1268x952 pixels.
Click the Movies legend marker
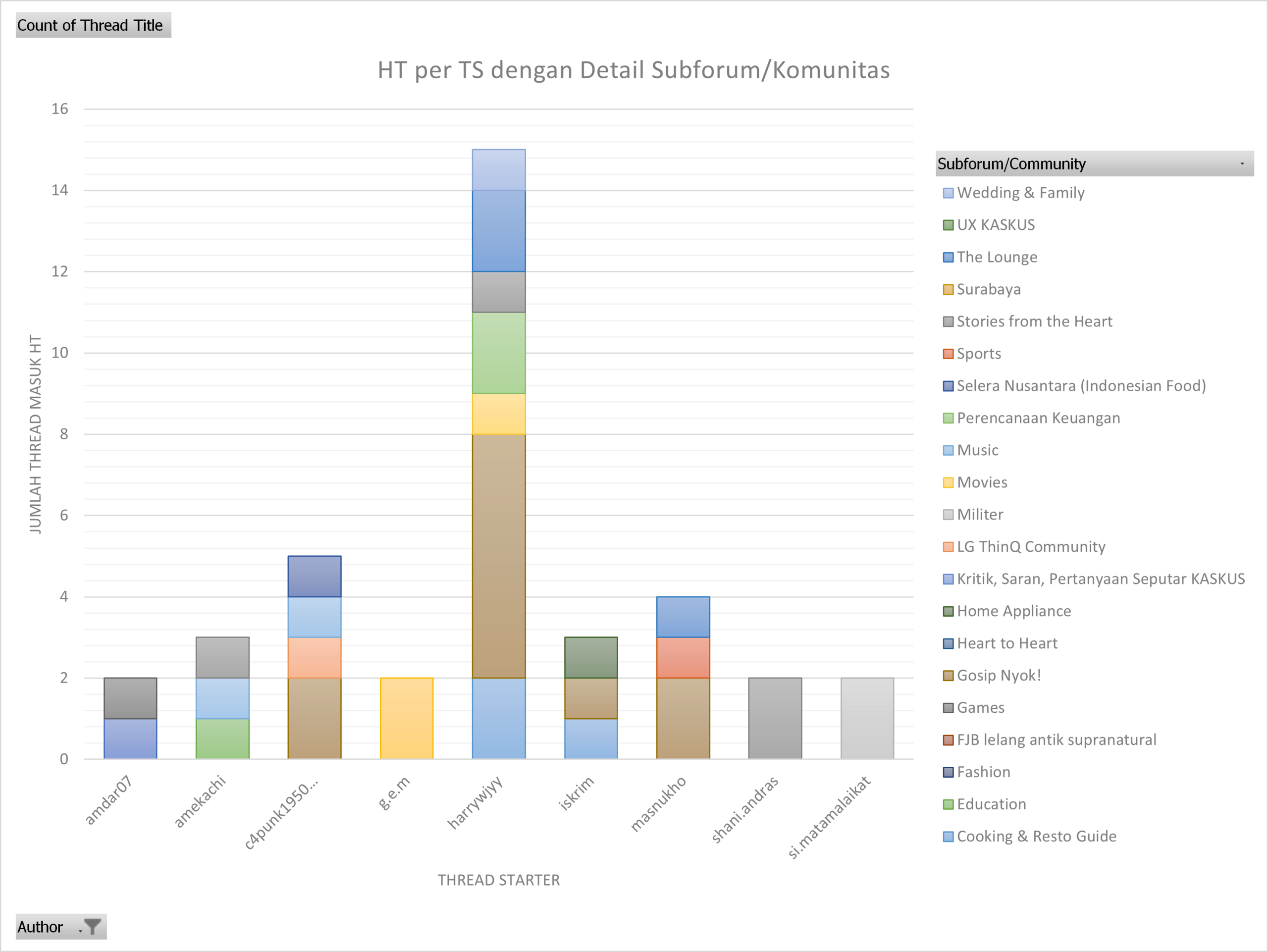pos(948,482)
